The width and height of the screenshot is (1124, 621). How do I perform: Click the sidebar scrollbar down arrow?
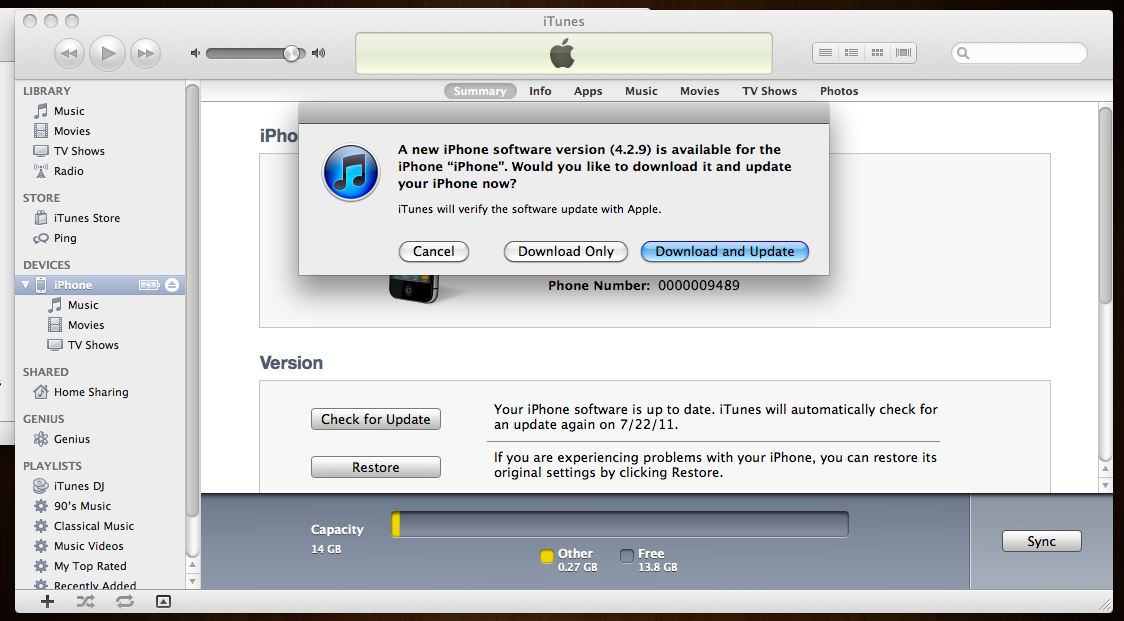coord(192,582)
